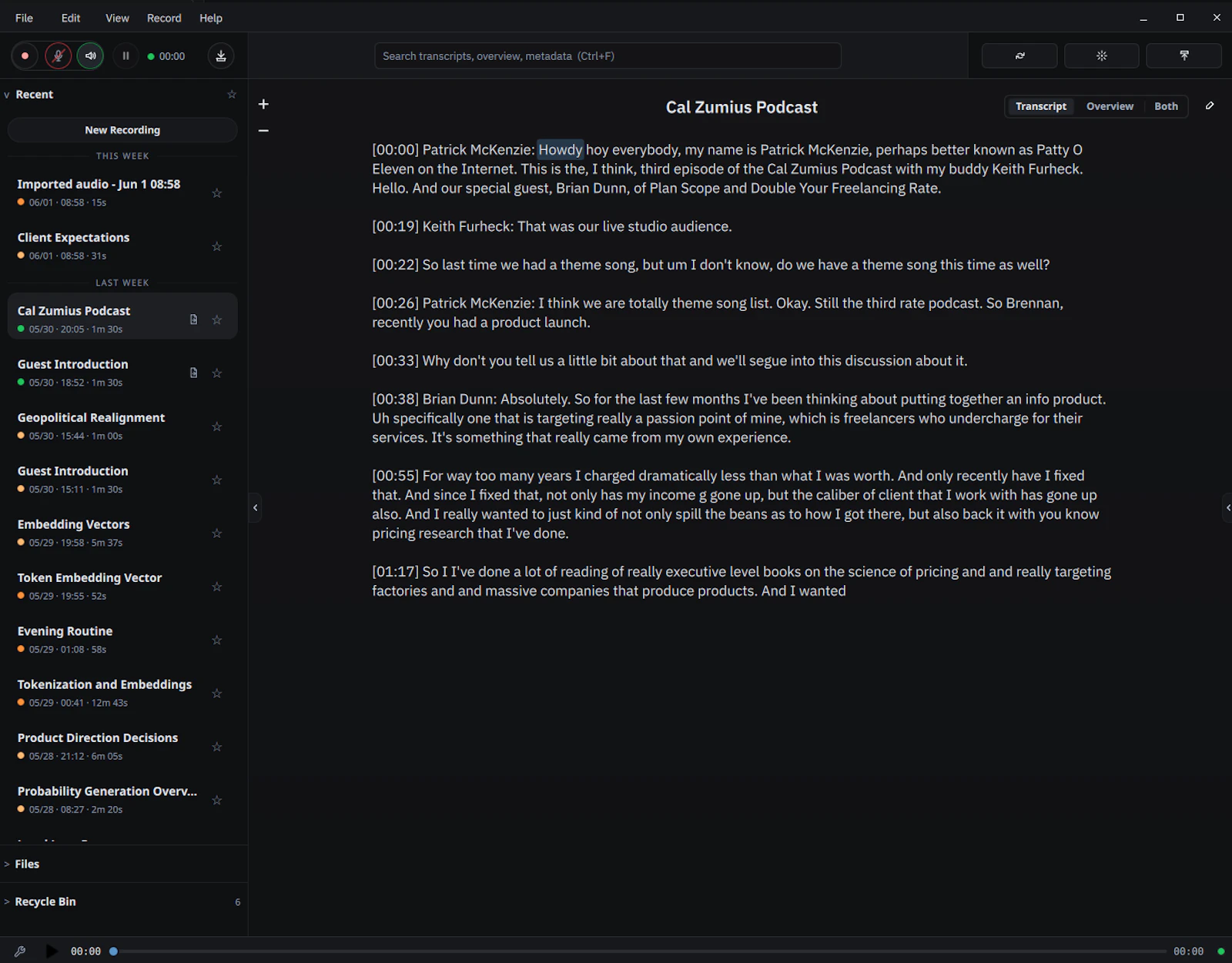The height and width of the screenshot is (963, 1232).
Task: Toggle the system audio speaker button
Action: pyautogui.click(x=90, y=56)
